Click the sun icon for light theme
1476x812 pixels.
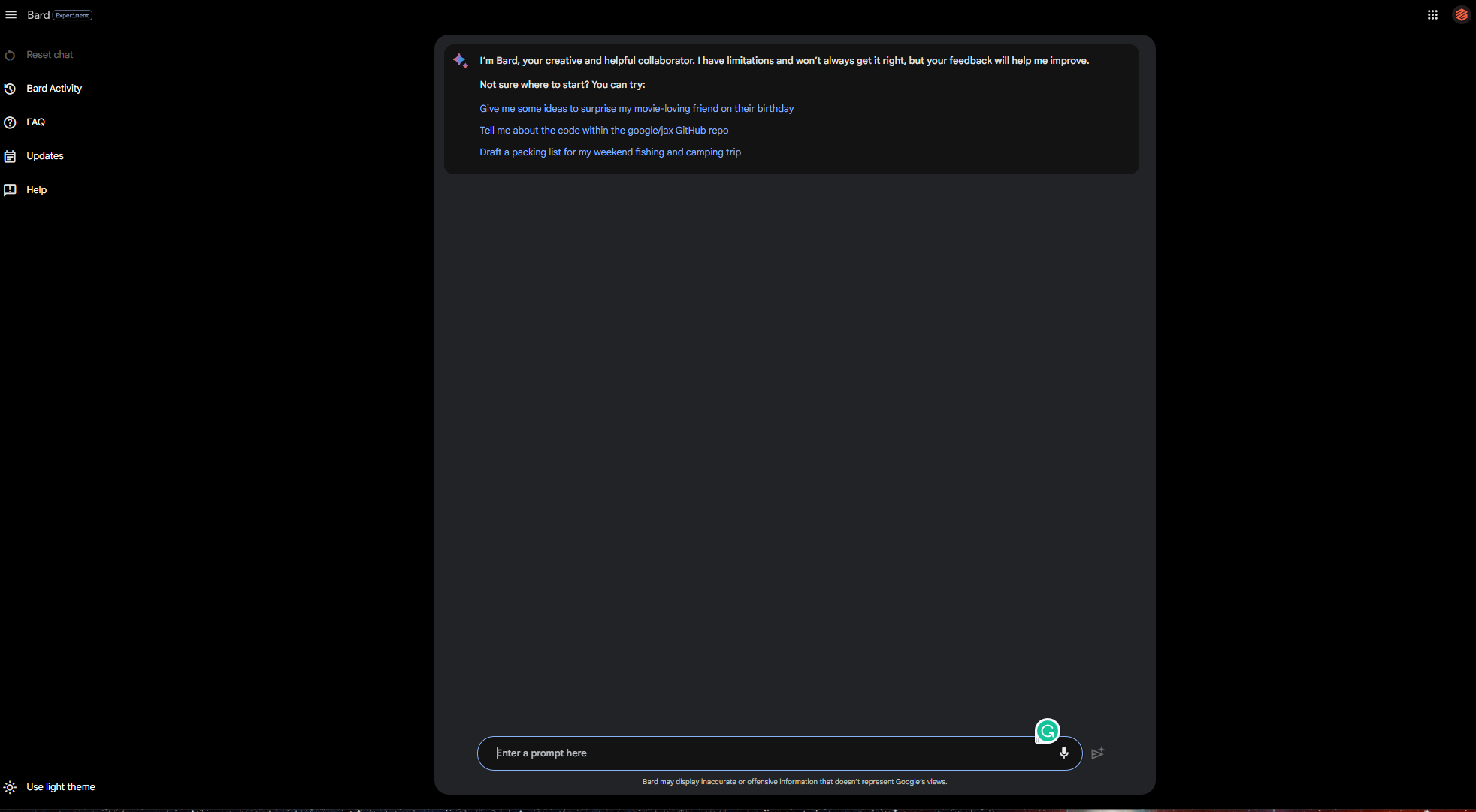pos(10,787)
